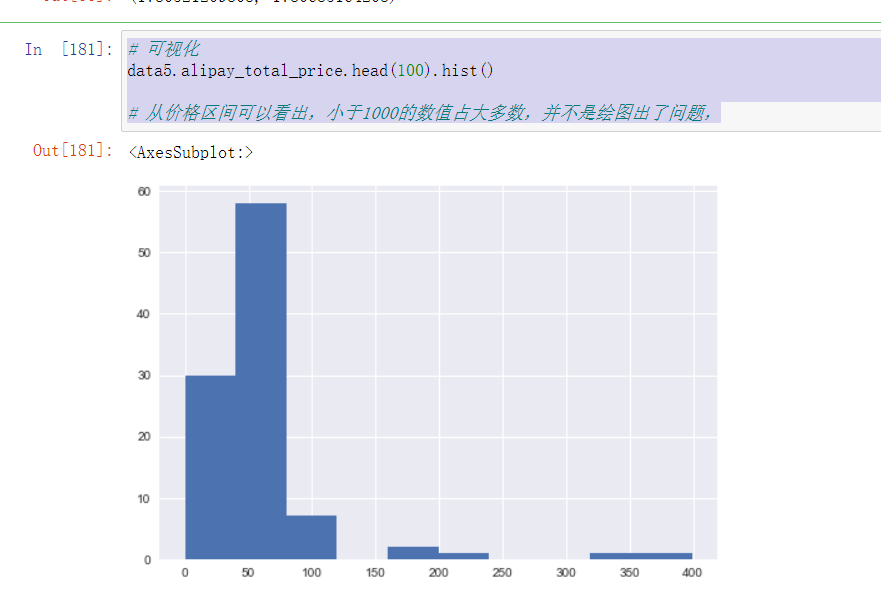Click the <AxesSubplot:> output text
The image size is (881, 601).
(190, 153)
